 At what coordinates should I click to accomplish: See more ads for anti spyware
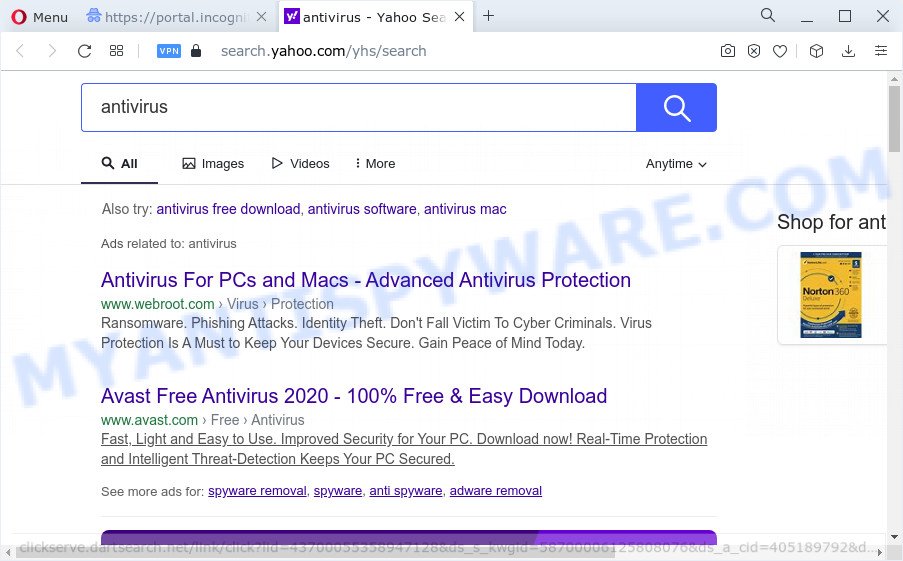tap(406, 491)
